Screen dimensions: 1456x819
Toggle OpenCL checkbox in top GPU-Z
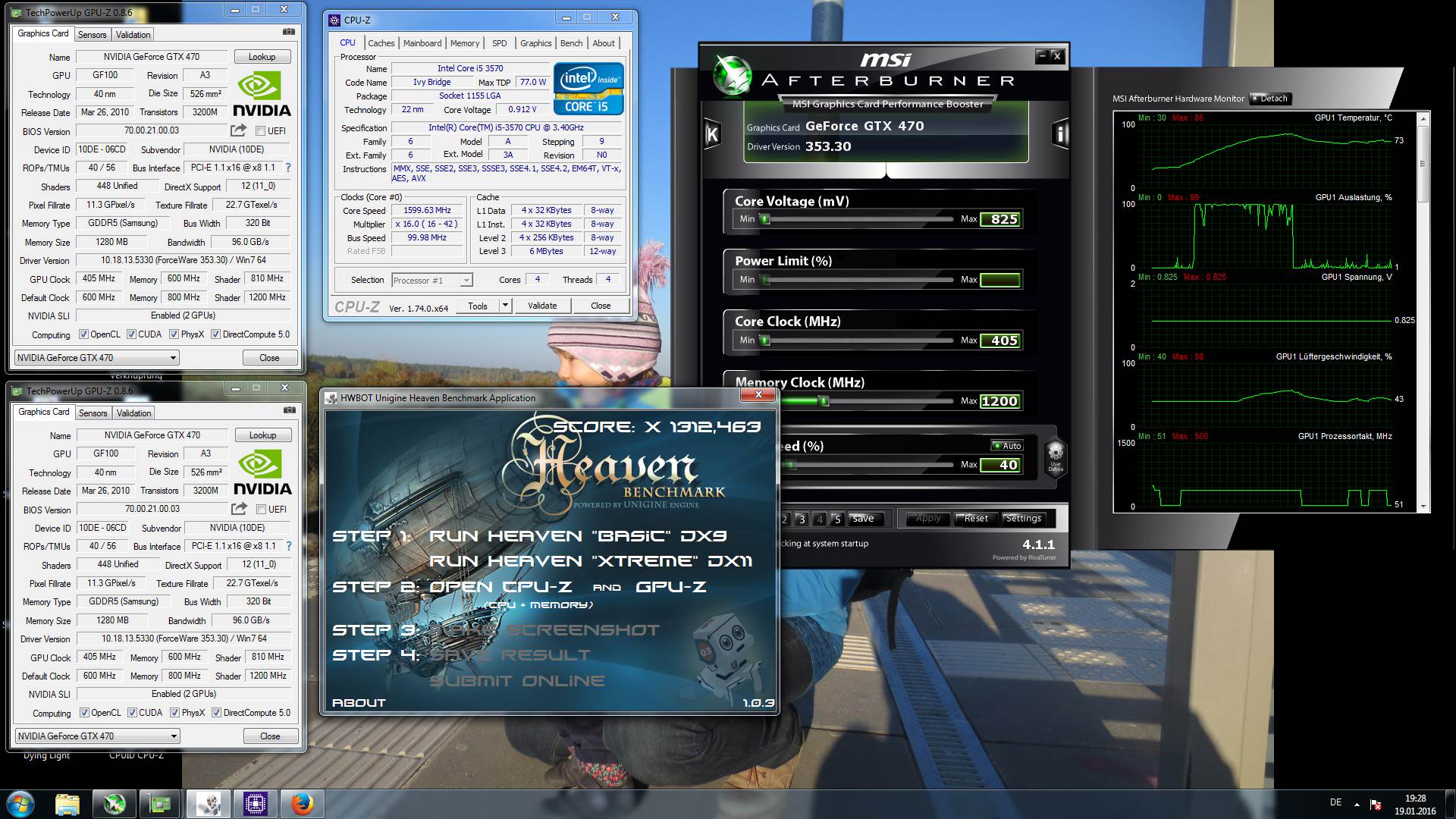pyautogui.click(x=83, y=334)
